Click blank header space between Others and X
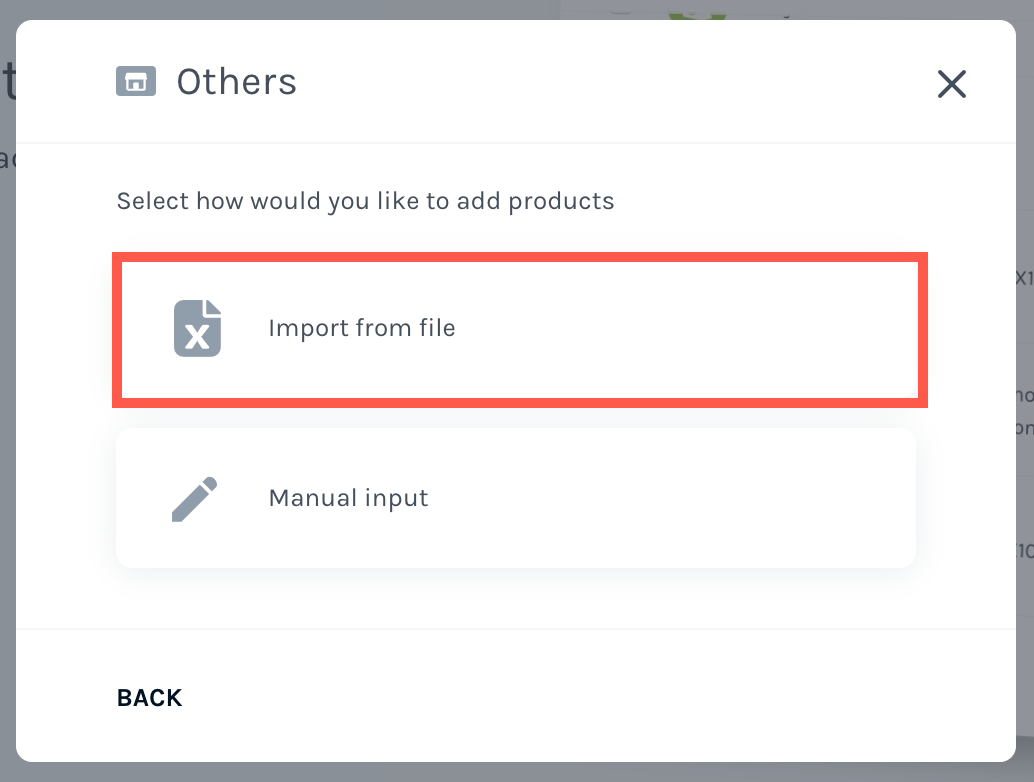The image size is (1034, 782). 613,82
